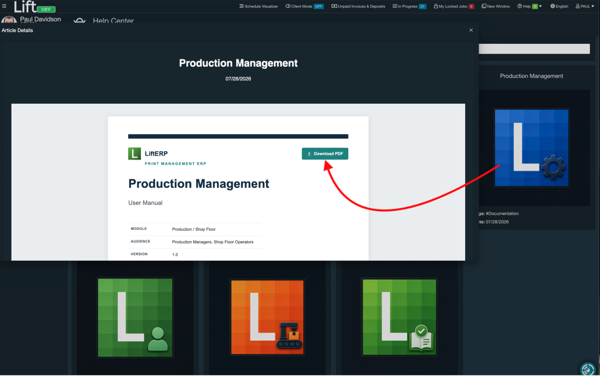
Task: Open the Schedule Visualizer
Action: click(259, 6)
